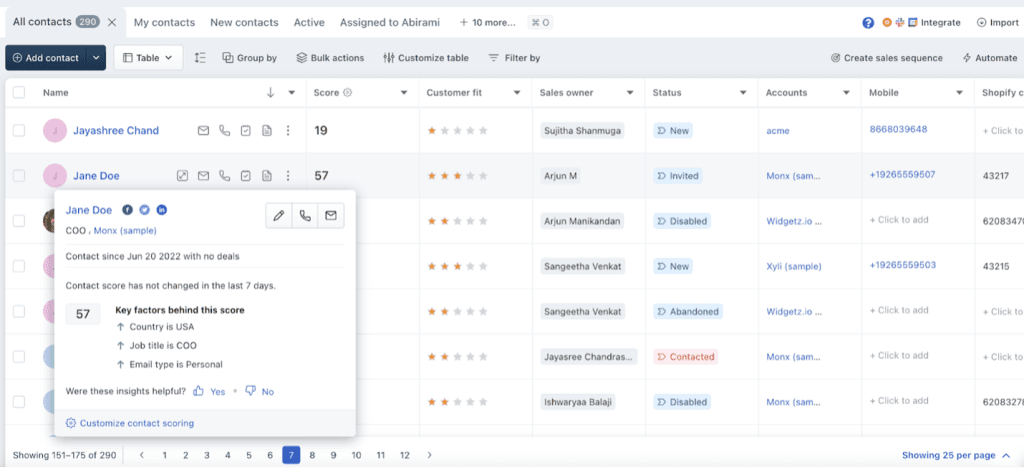Select the Jayashree Chand row checkbox
The image size is (1024, 470).
(19, 131)
